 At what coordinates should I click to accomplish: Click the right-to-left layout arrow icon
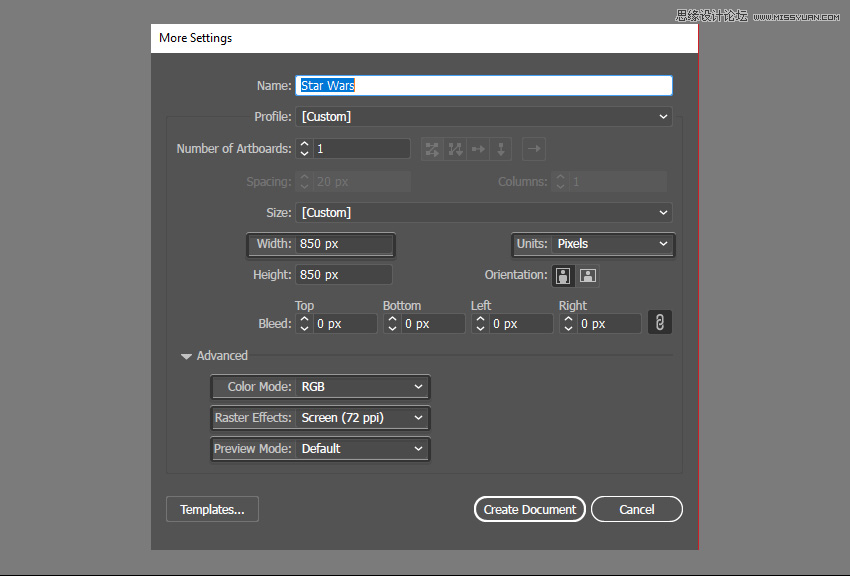(534, 149)
